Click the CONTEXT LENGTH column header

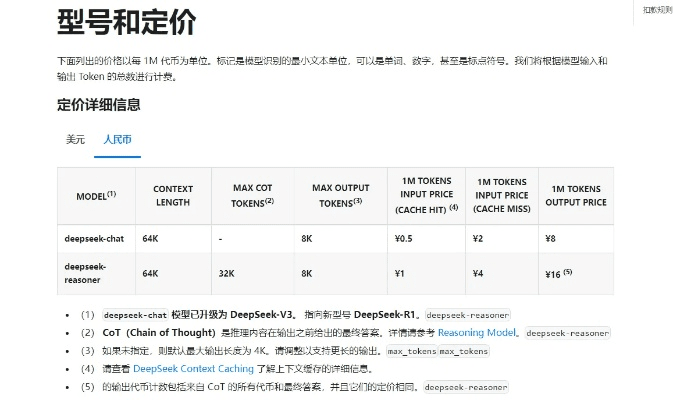[172, 195]
